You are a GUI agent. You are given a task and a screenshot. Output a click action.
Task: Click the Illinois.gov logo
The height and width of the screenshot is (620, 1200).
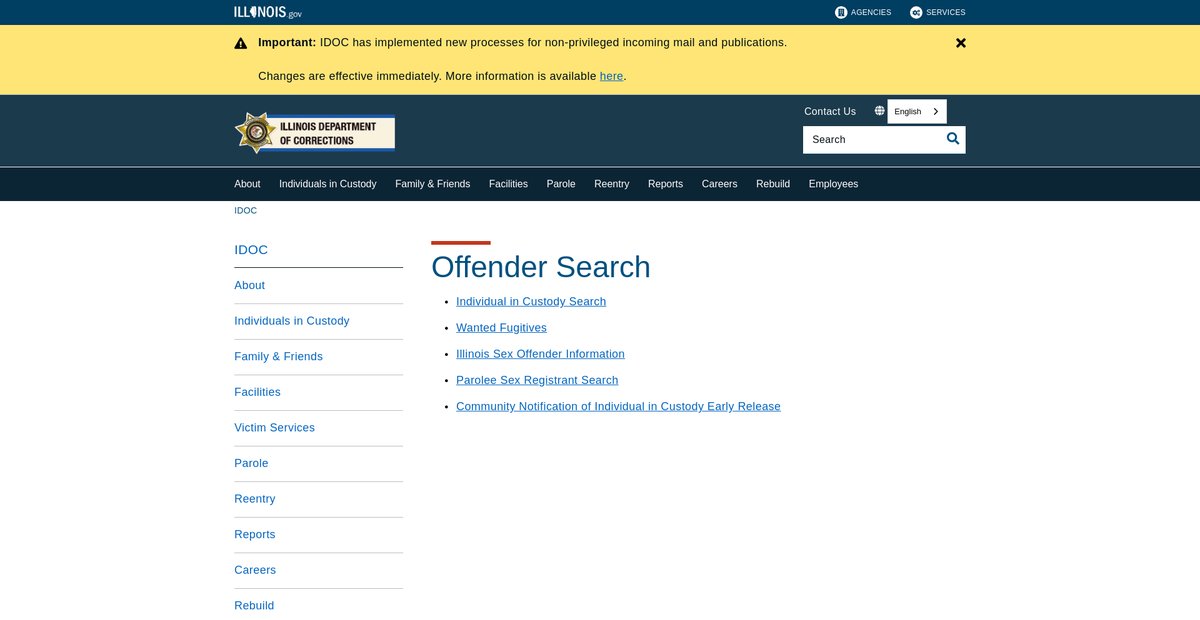pos(268,12)
